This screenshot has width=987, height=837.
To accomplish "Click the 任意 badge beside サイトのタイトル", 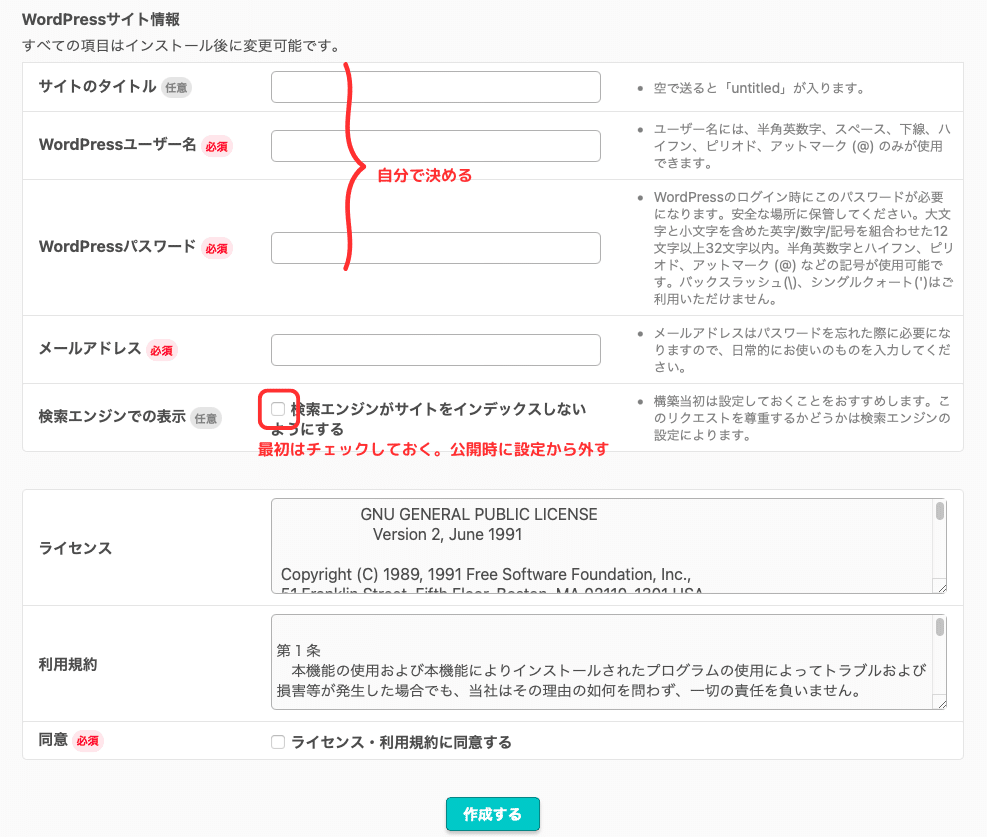I will point(176,87).
